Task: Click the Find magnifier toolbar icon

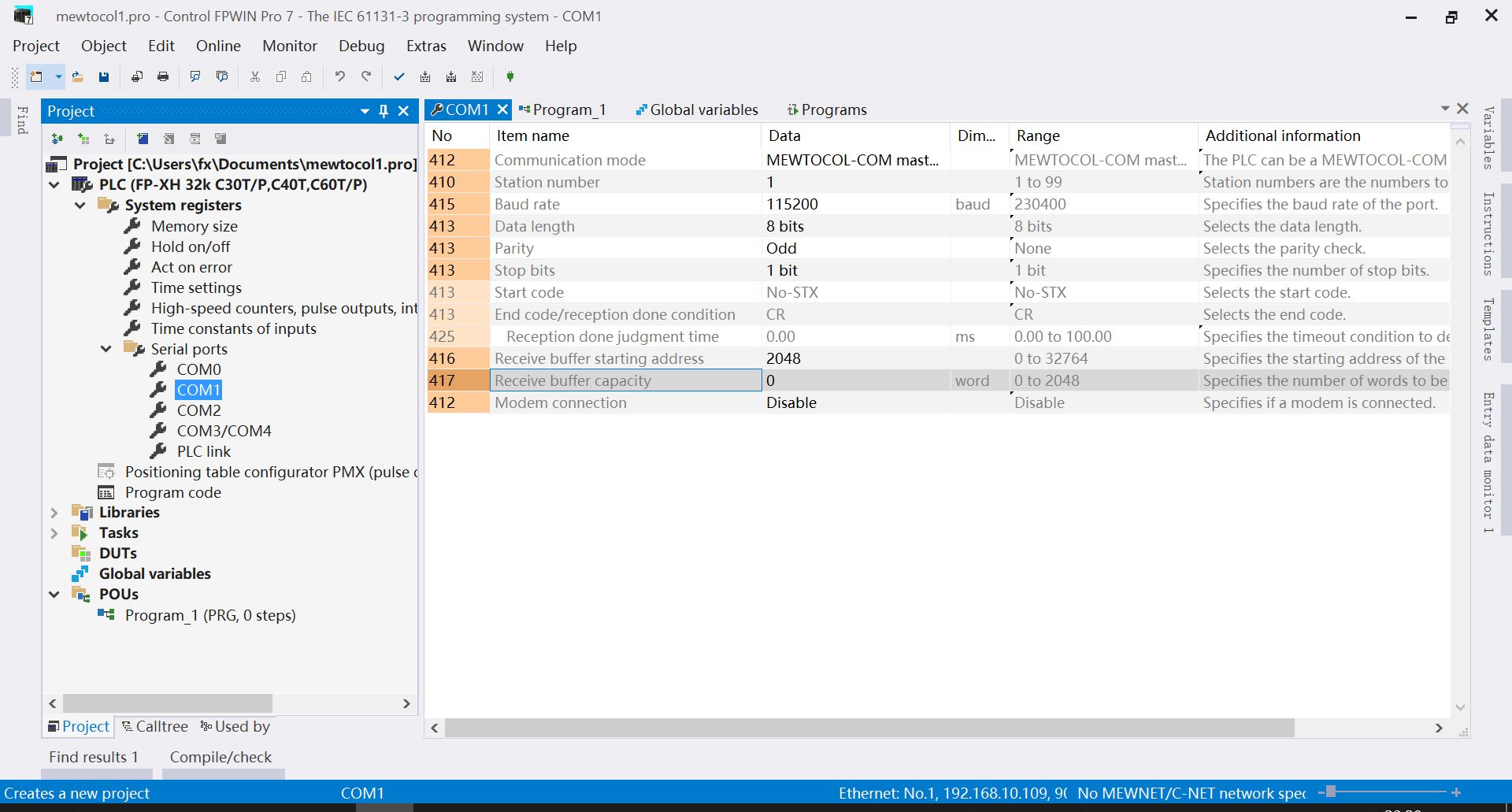Action: [x=195, y=76]
